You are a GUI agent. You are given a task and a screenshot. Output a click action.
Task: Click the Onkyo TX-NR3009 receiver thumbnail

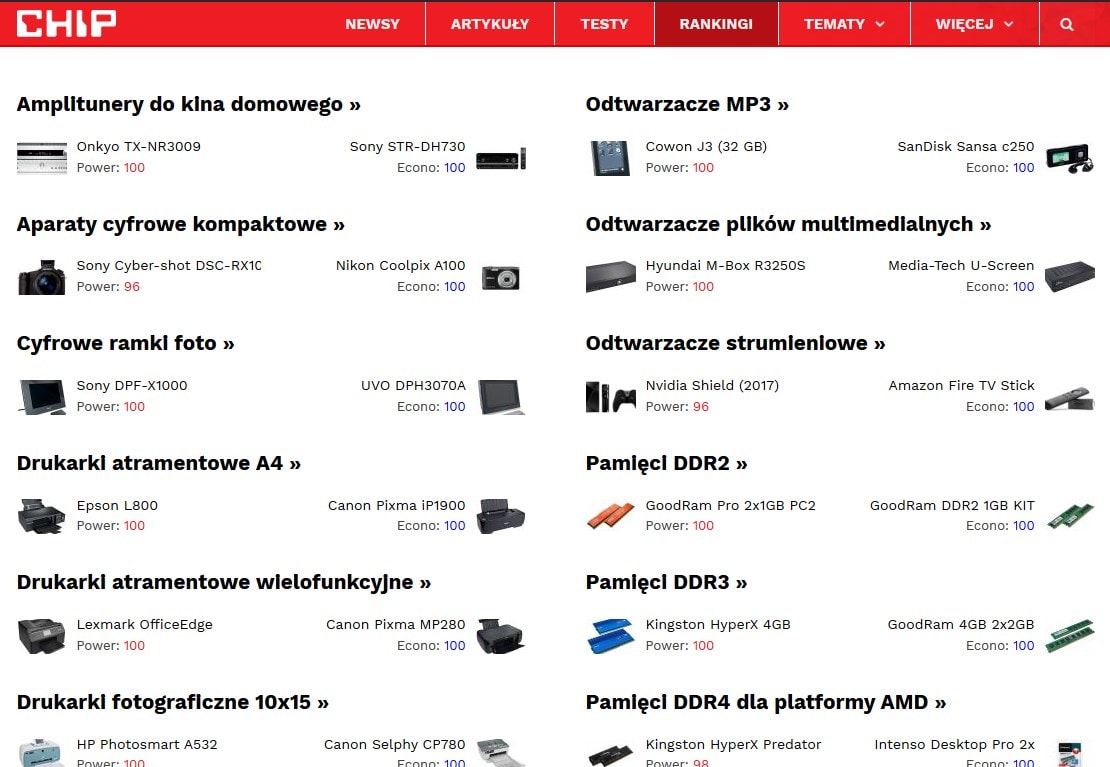tap(42, 157)
